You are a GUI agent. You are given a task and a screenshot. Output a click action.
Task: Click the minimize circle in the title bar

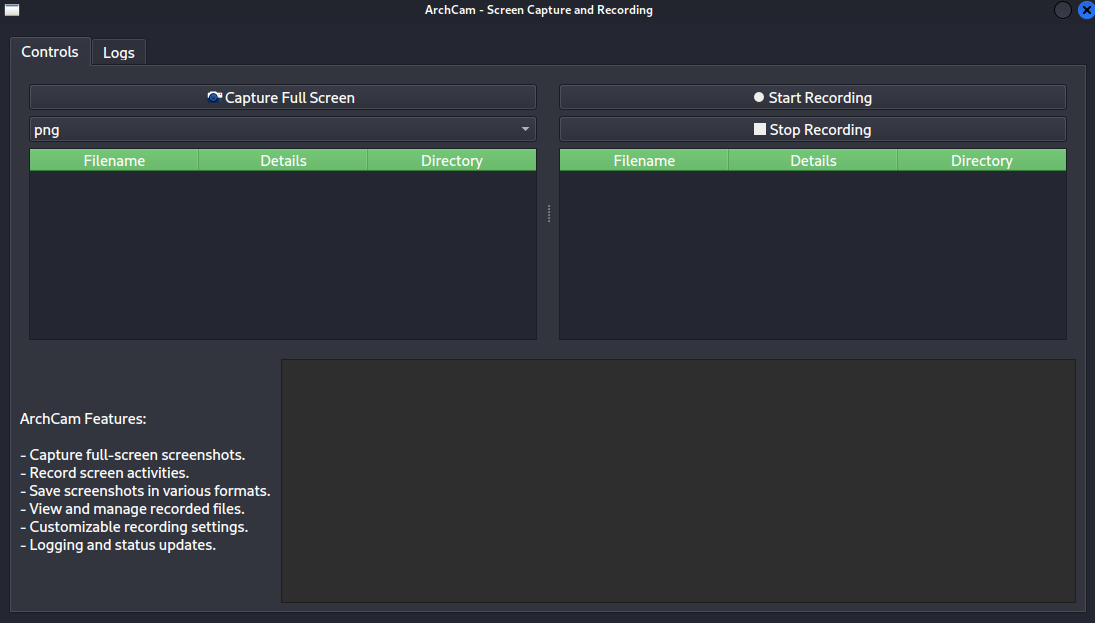(x=1062, y=10)
